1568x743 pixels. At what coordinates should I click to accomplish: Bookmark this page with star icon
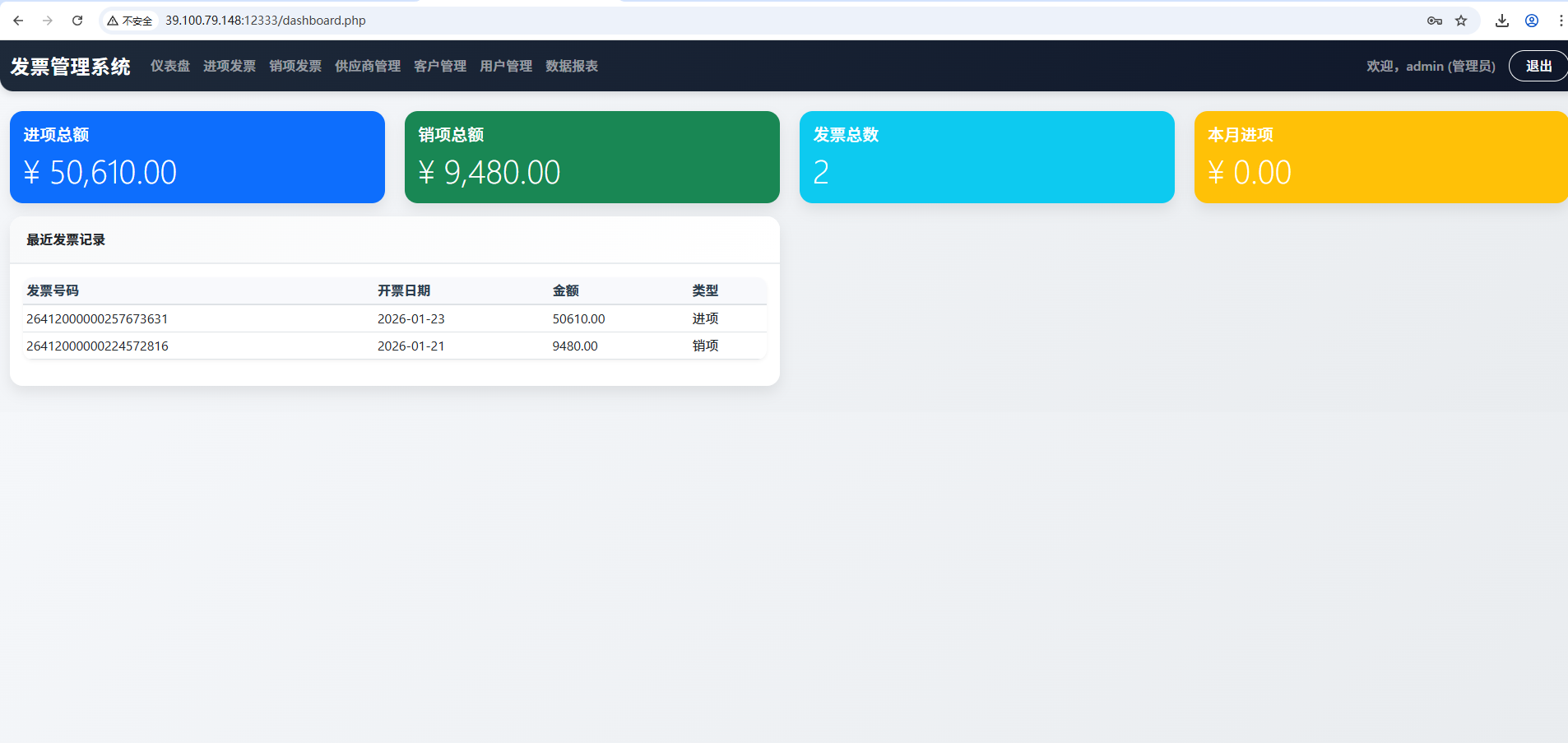[x=1461, y=21]
